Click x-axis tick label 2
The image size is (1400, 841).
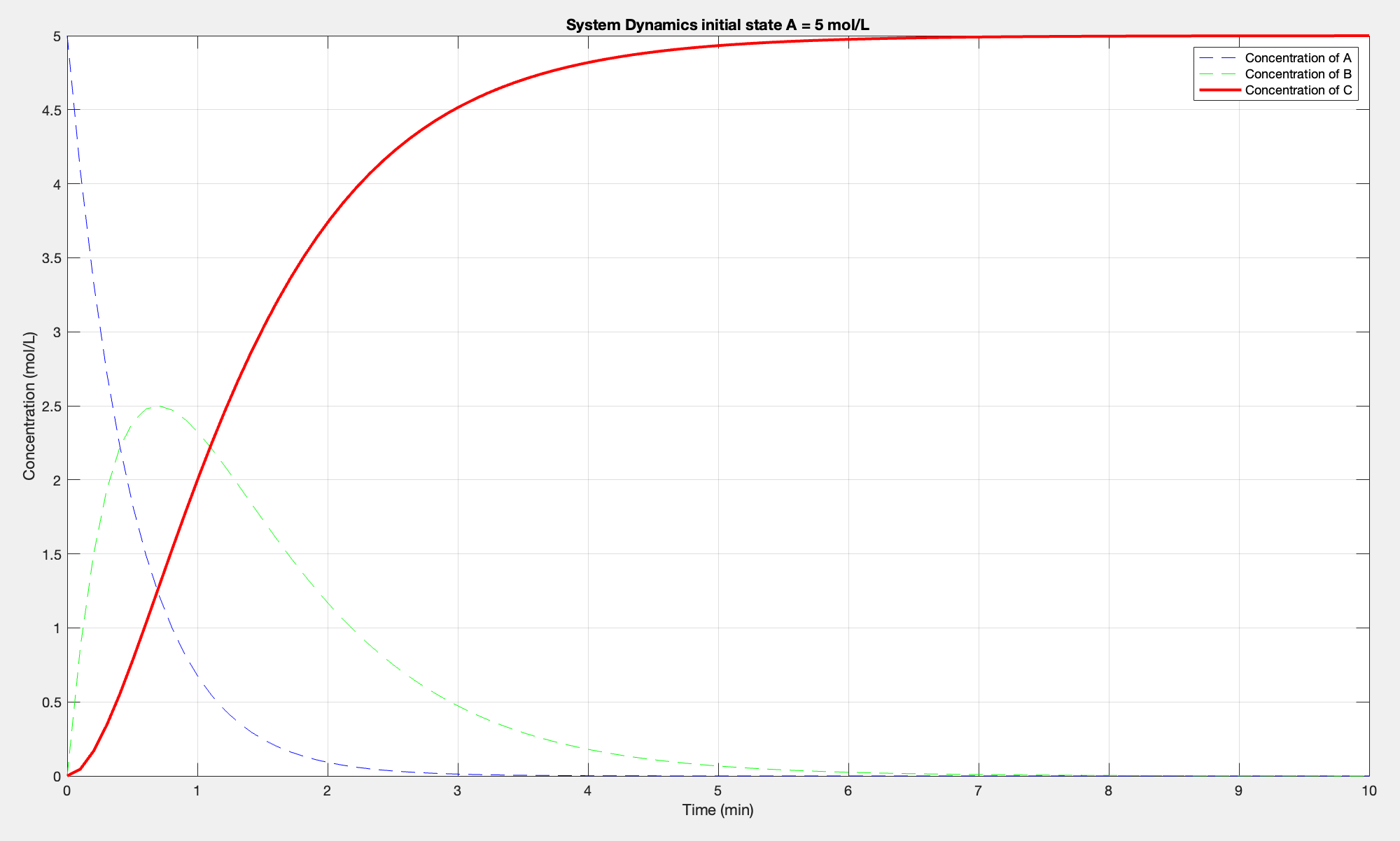click(x=327, y=791)
